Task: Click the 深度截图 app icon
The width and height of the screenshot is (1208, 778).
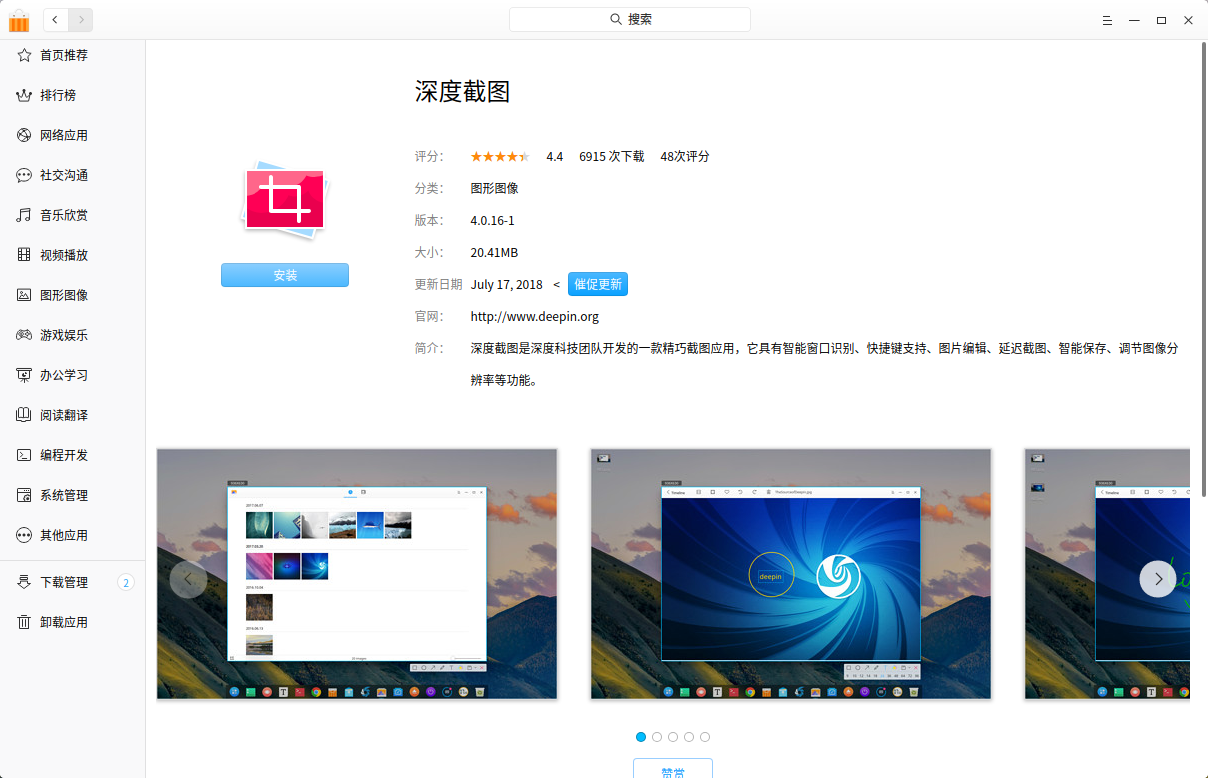Action: click(286, 200)
